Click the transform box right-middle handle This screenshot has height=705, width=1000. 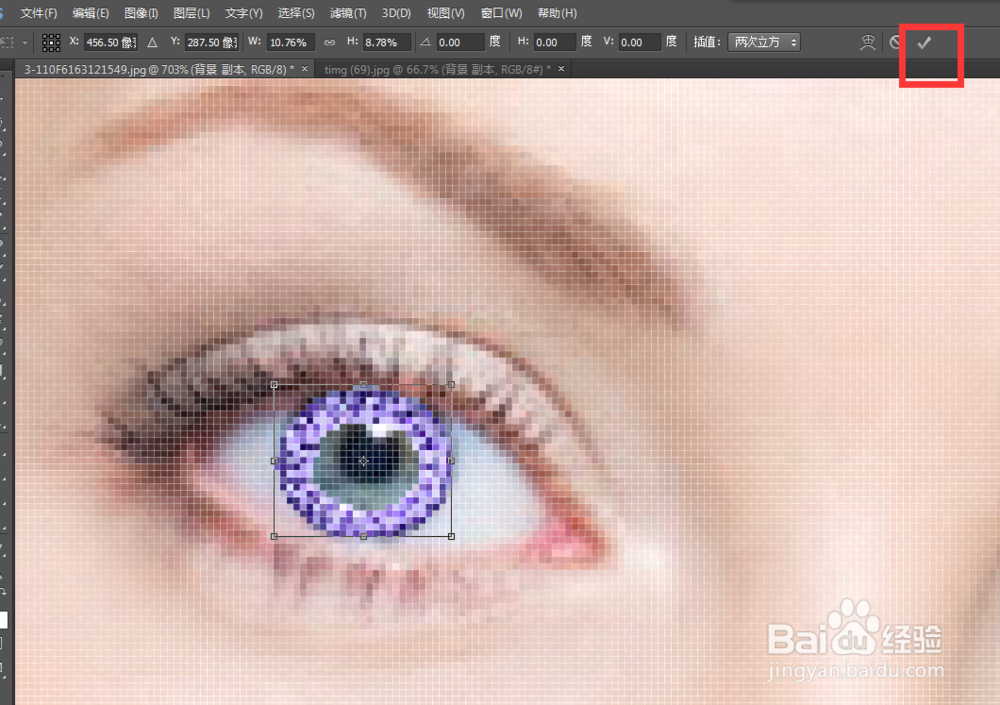pos(452,461)
